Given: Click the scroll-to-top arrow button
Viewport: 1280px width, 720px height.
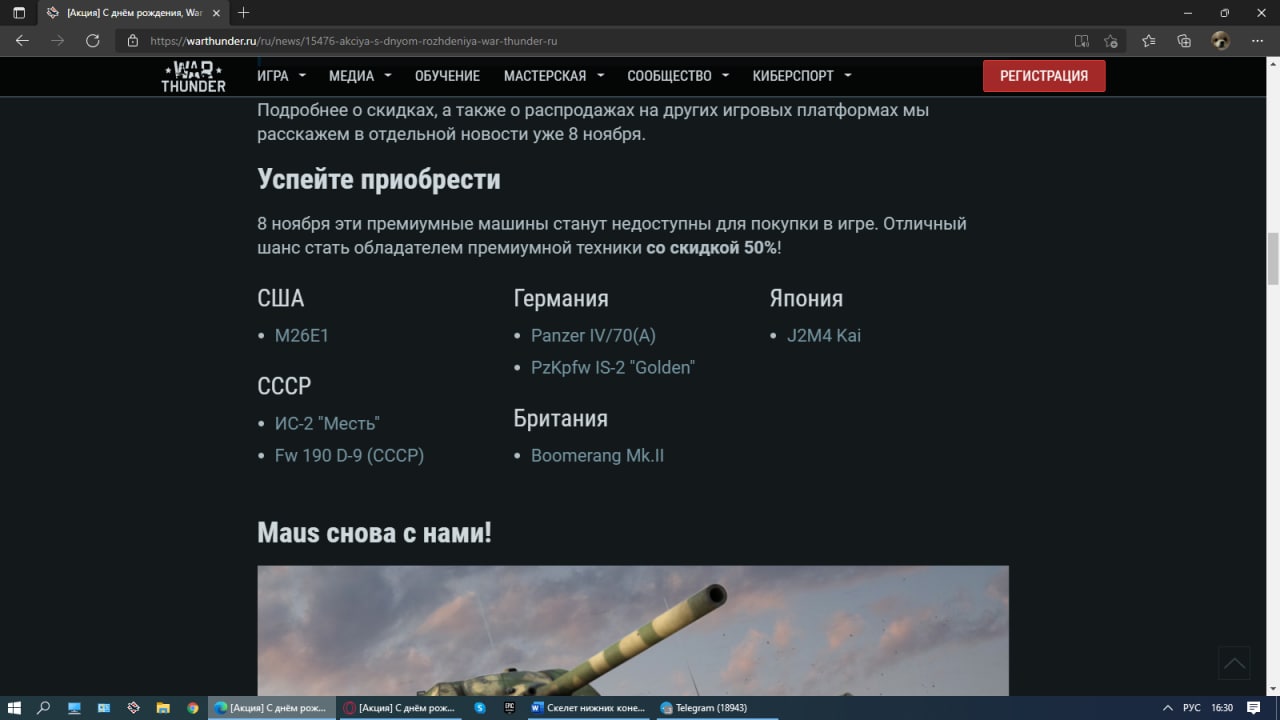Looking at the screenshot, I should (1235, 663).
